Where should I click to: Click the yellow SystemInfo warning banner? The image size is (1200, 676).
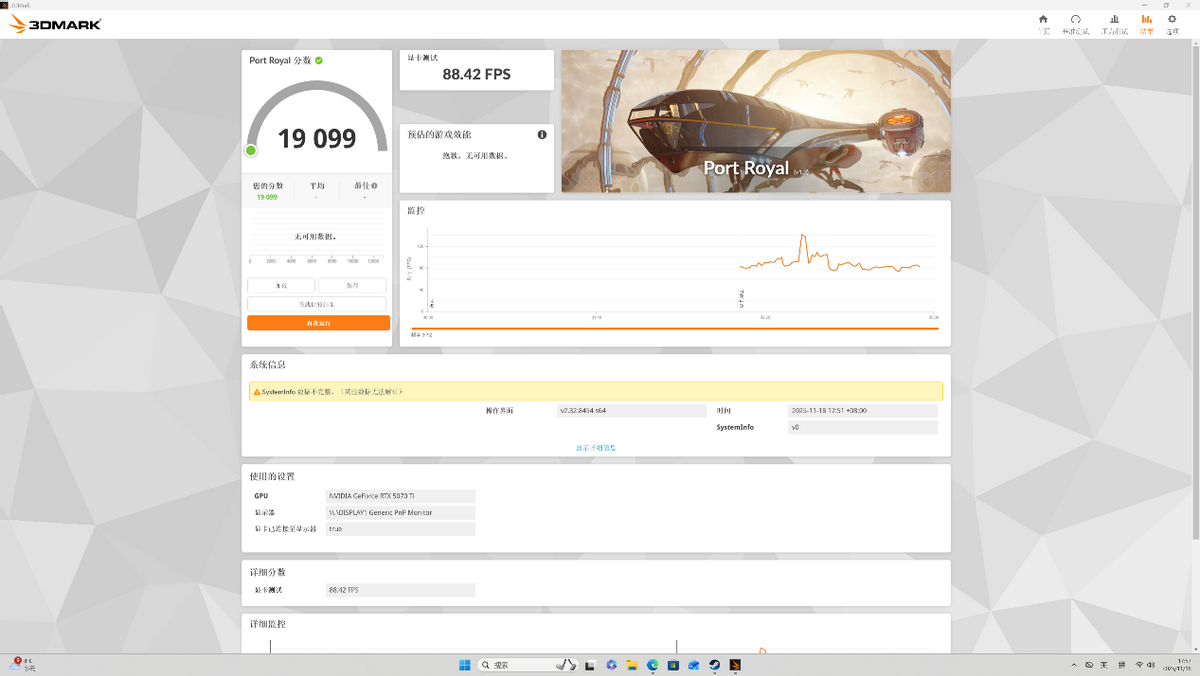tap(596, 392)
